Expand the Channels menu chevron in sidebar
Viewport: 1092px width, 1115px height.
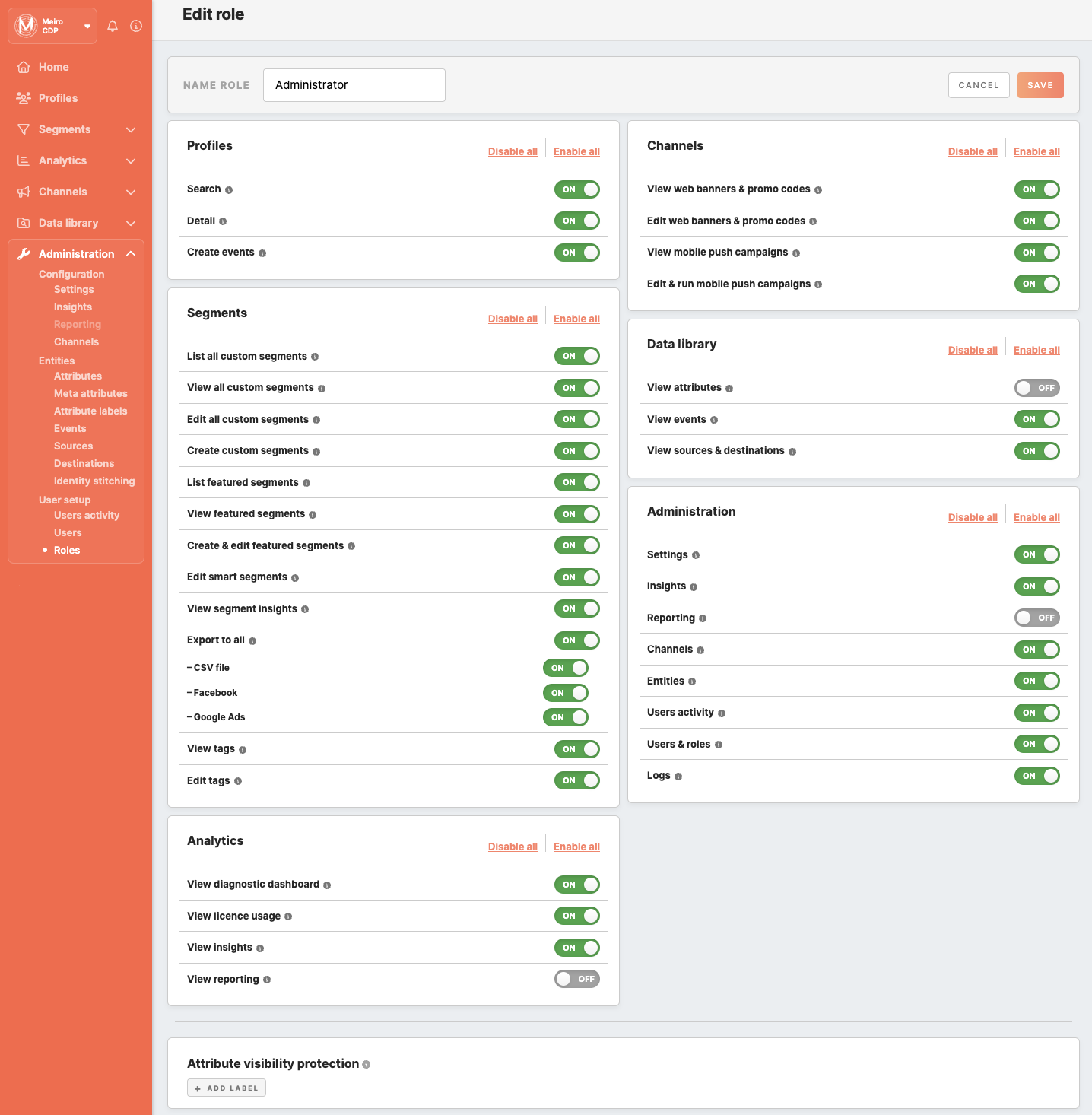coord(131,192)
